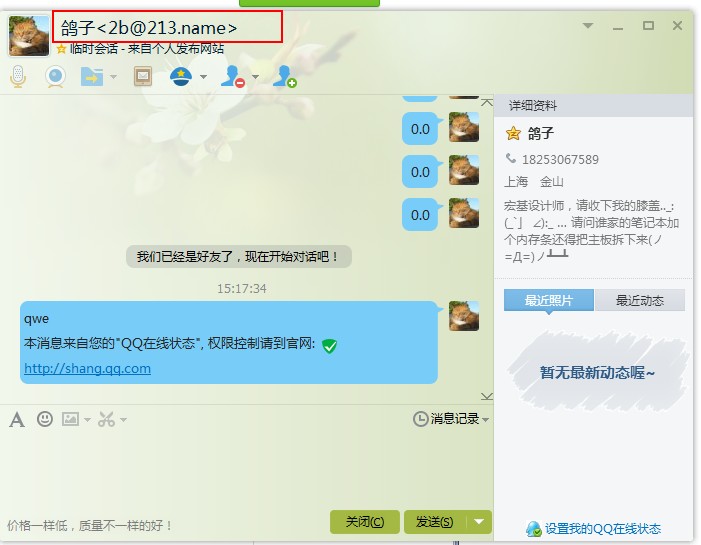The height and width of the screenshot is (545, 701).
Task: Open the emoji smiley picker
Action: tap(45, 419)
